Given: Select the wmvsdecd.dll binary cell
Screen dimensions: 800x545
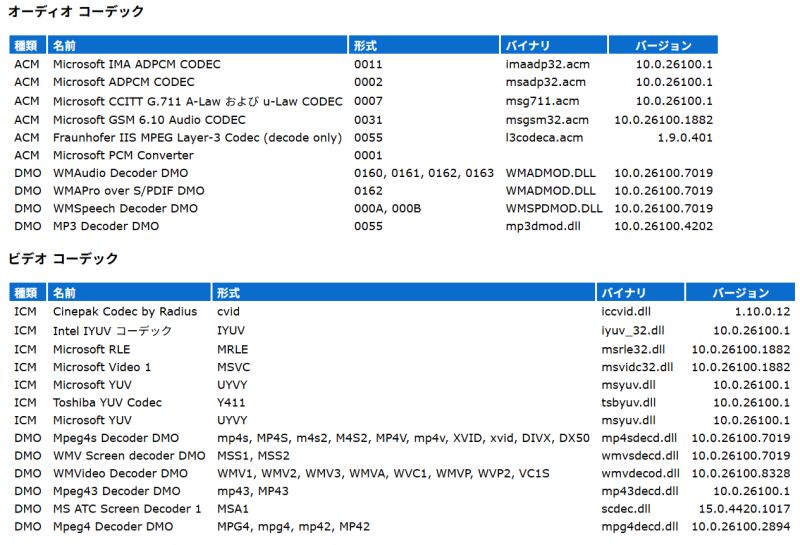Looking at the screenshot, I should pos(640,456).
